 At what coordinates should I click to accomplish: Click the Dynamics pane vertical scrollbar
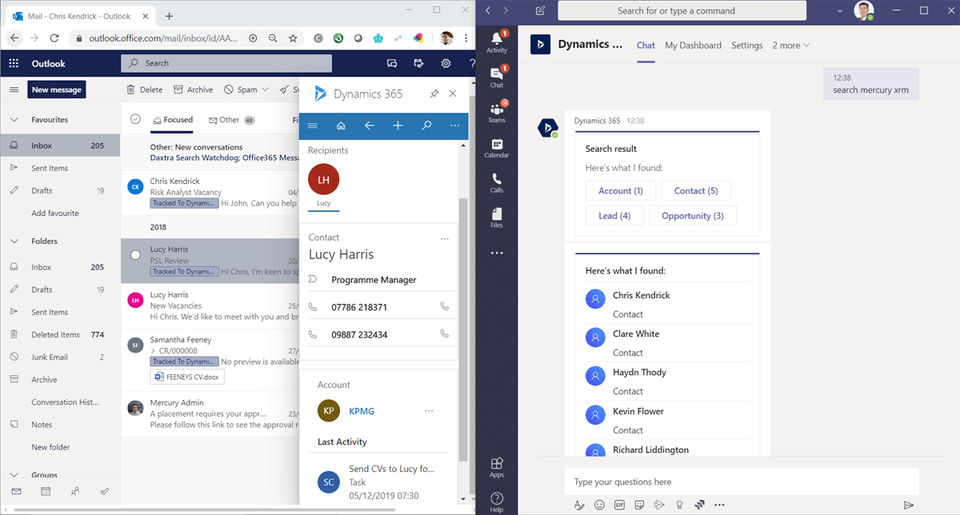463,328
